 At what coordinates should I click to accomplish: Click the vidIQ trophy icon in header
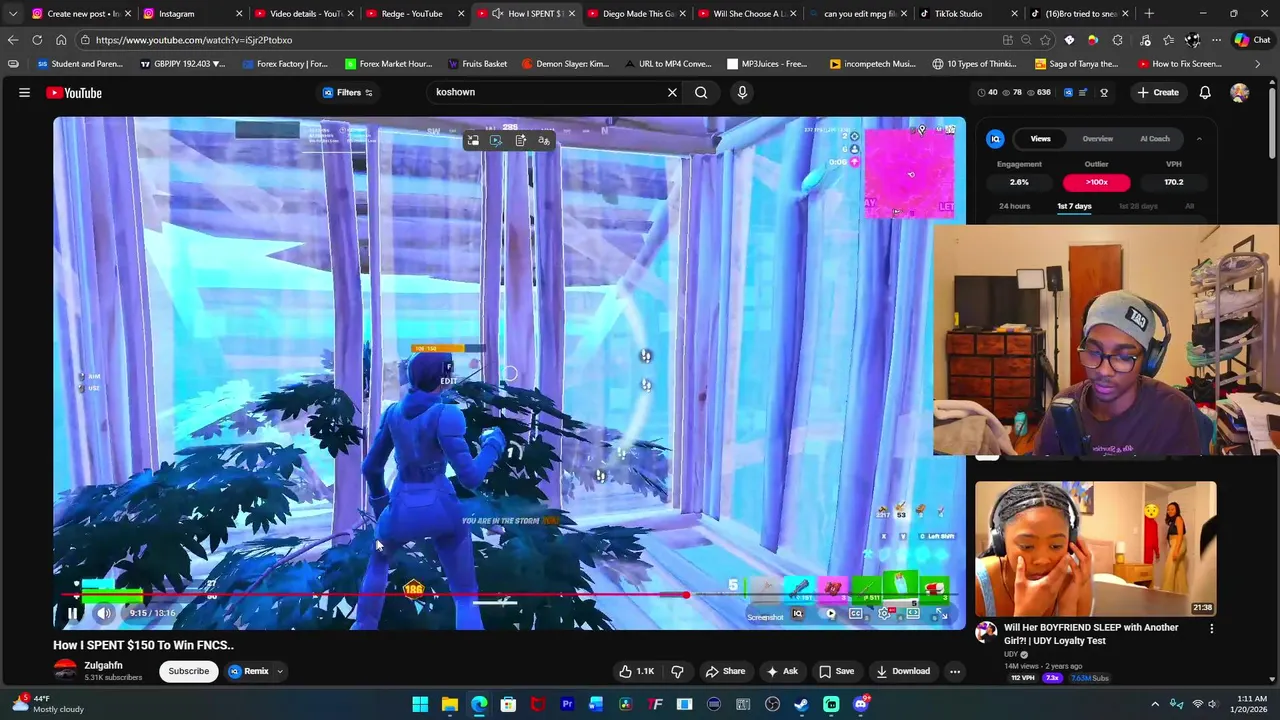[1104, 92]
